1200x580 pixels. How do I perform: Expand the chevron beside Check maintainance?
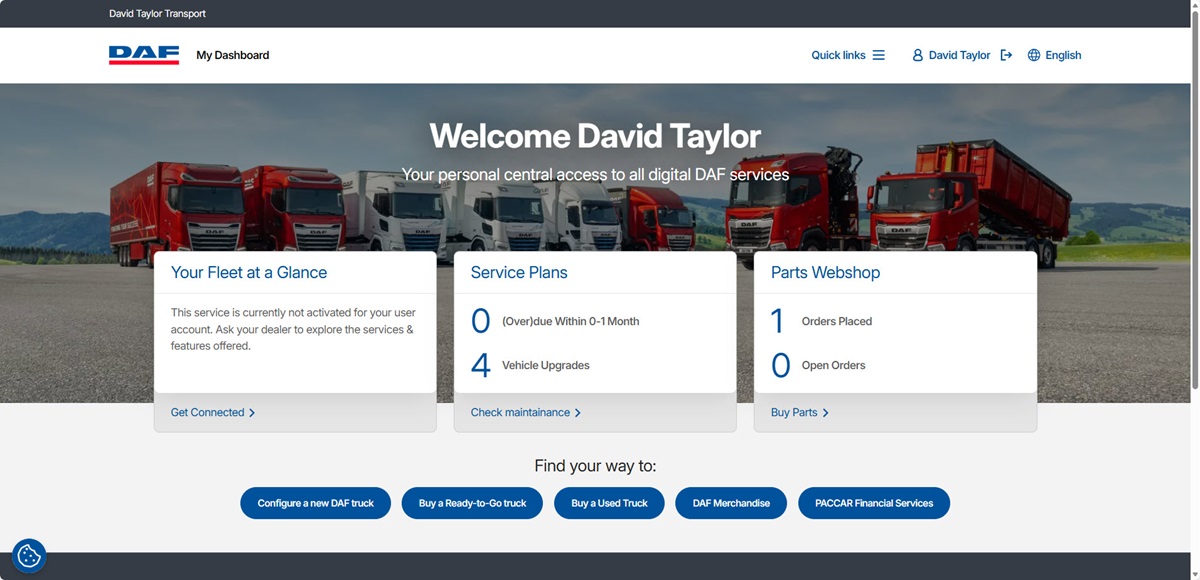[x=578, y=412]
